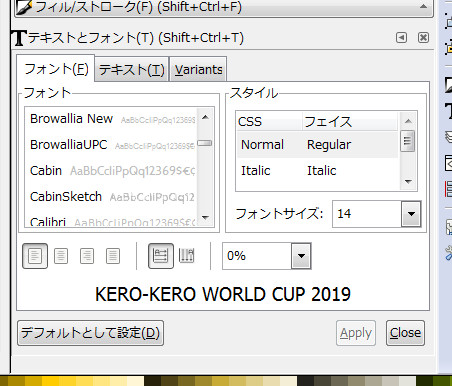This screenshot has width=452, height=386.
Task: Click the CSS column header
Action: point(269,122)
